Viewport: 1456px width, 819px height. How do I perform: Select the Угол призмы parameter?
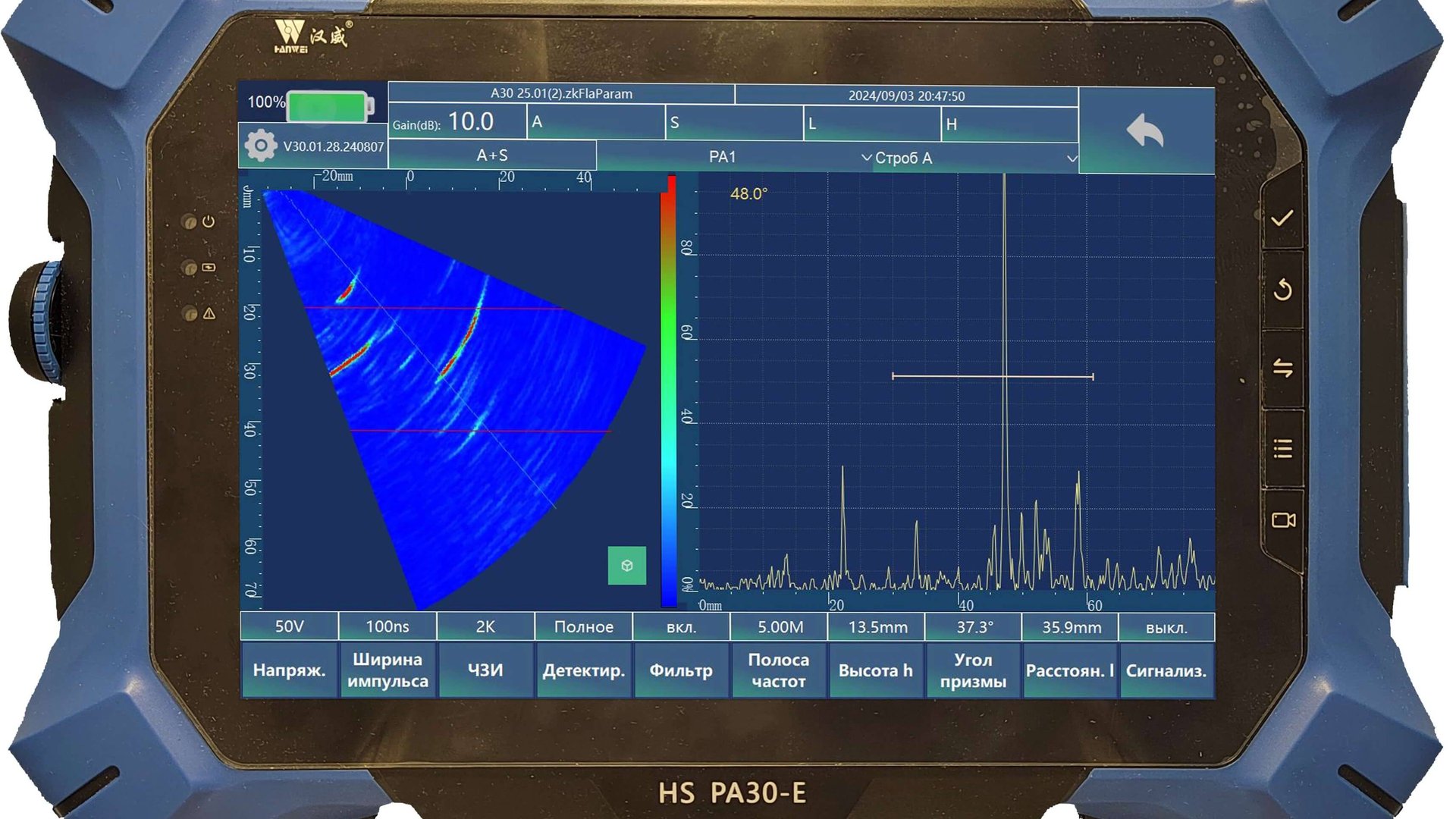973,670
